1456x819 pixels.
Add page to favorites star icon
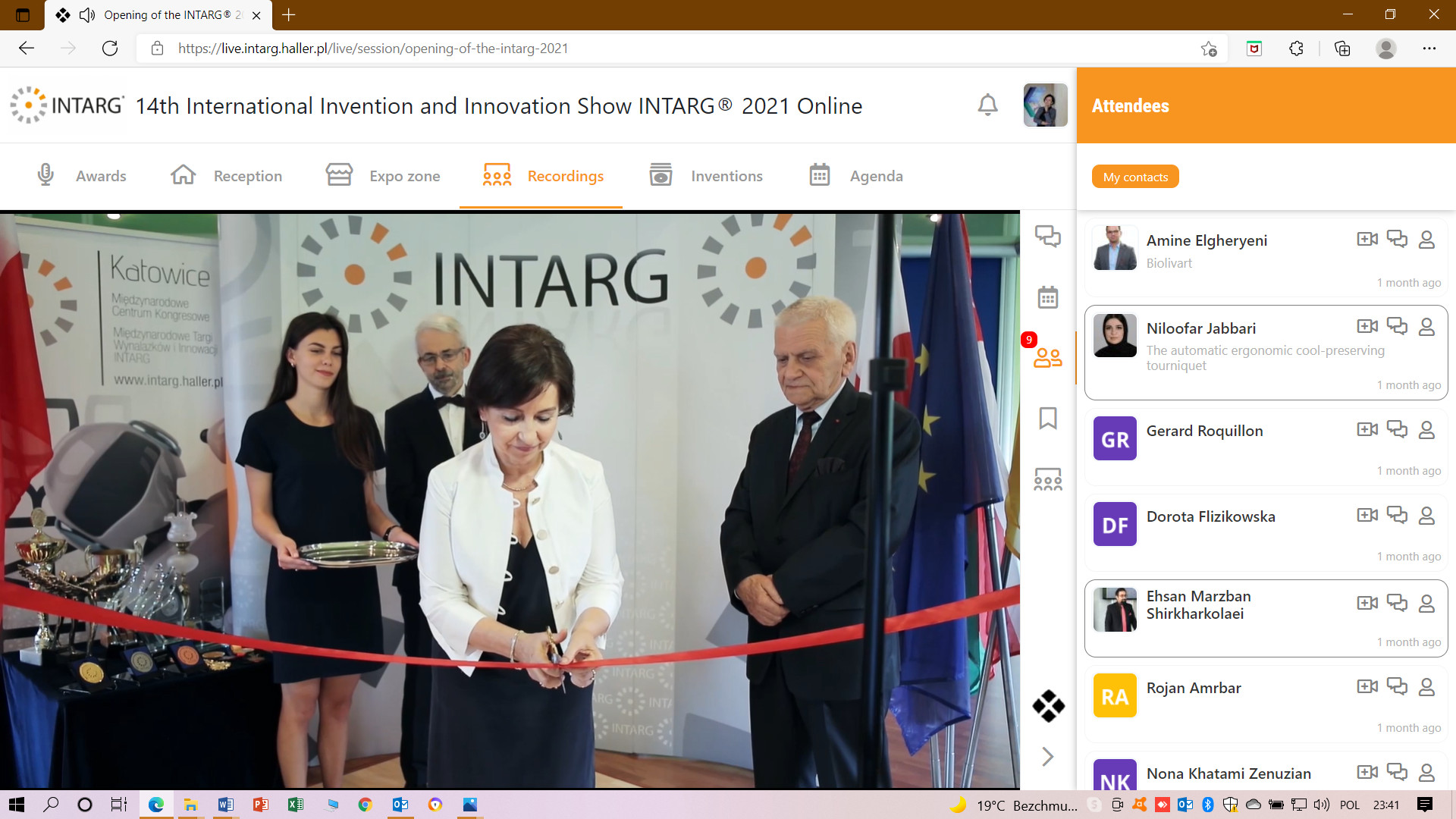(x=1209, y=49)
